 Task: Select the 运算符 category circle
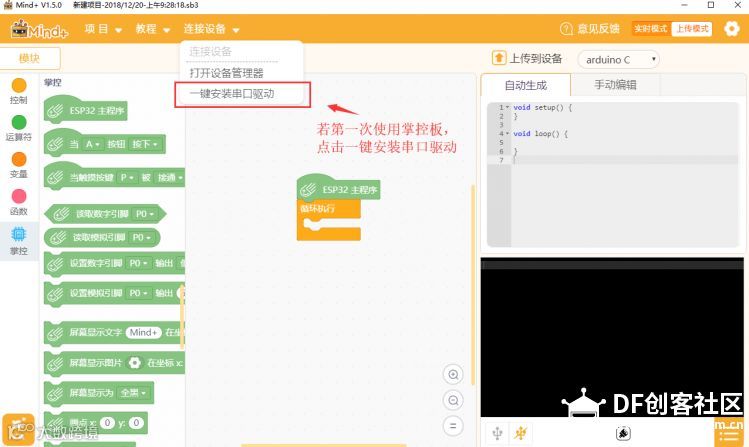(x=19, y=122)
